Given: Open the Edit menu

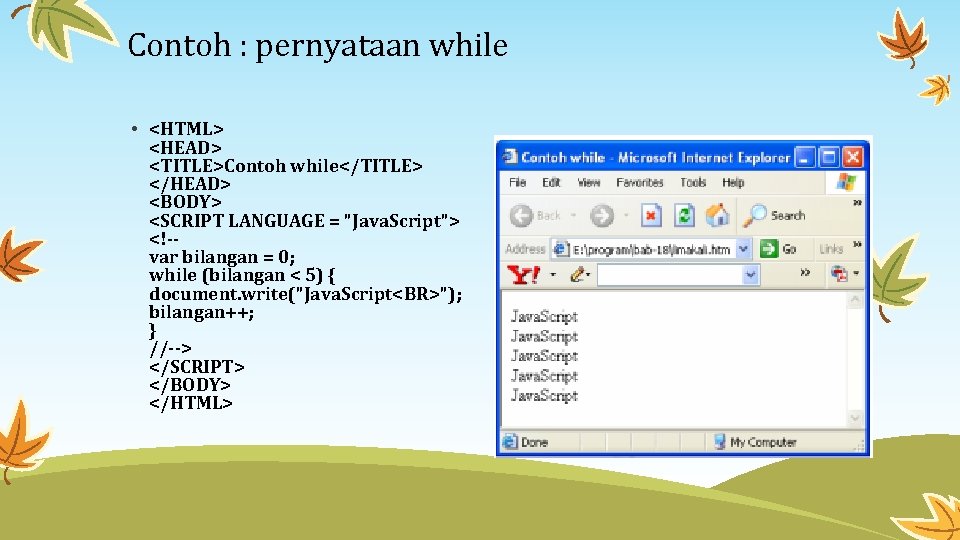Looking at the screenshot, I should click(551, 182).
